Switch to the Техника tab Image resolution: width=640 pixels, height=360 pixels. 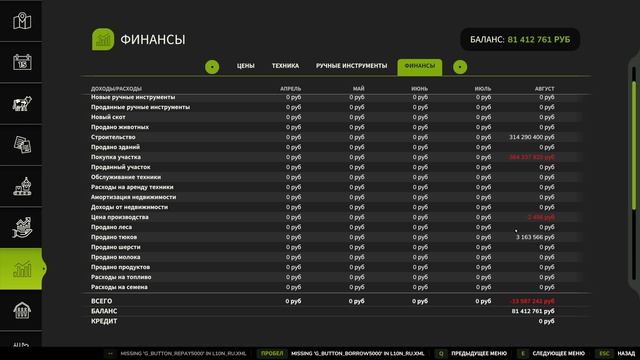coord(285,66)
